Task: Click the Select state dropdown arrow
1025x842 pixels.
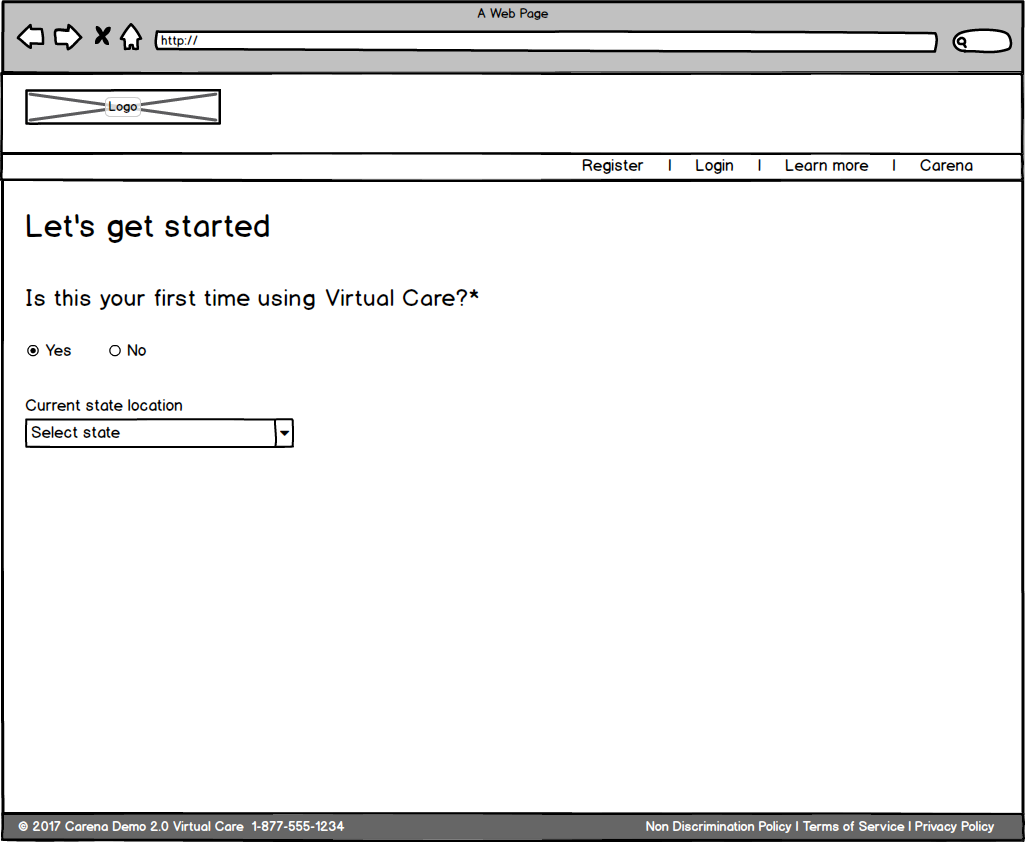Action: [284, 433]
